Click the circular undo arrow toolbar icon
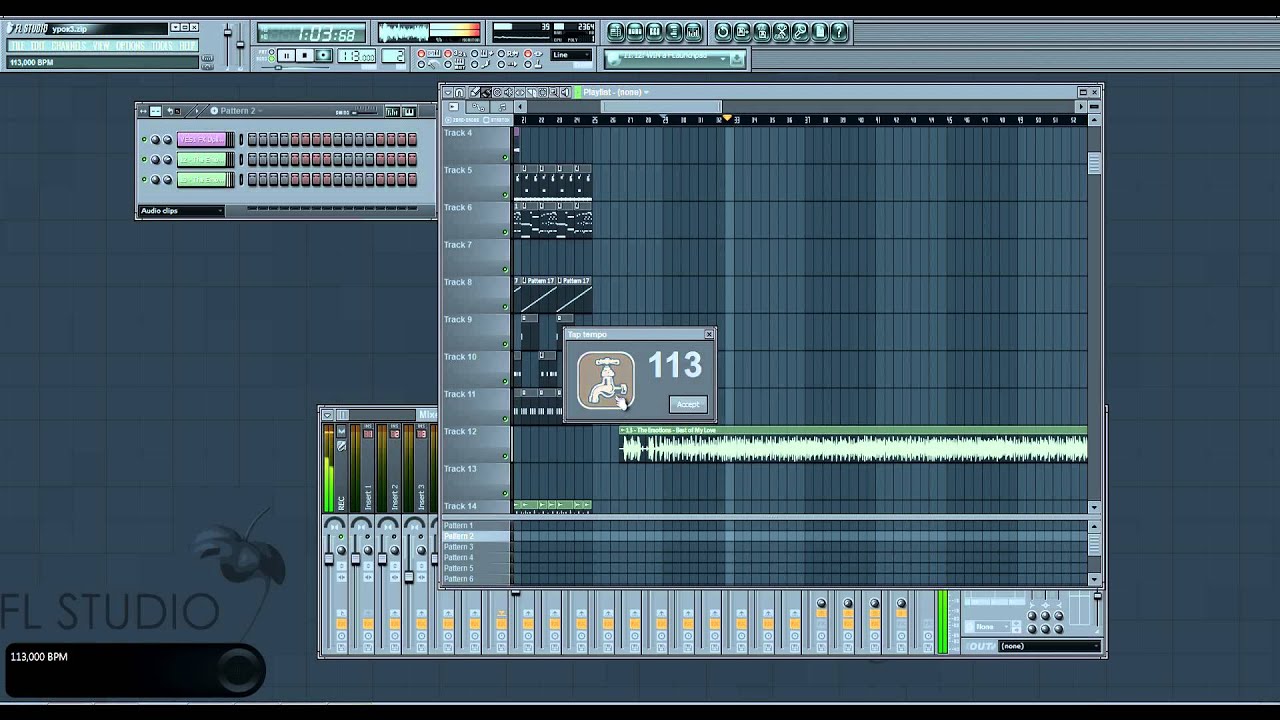Viewport: 1280px width, 720px height. [722, 32]
